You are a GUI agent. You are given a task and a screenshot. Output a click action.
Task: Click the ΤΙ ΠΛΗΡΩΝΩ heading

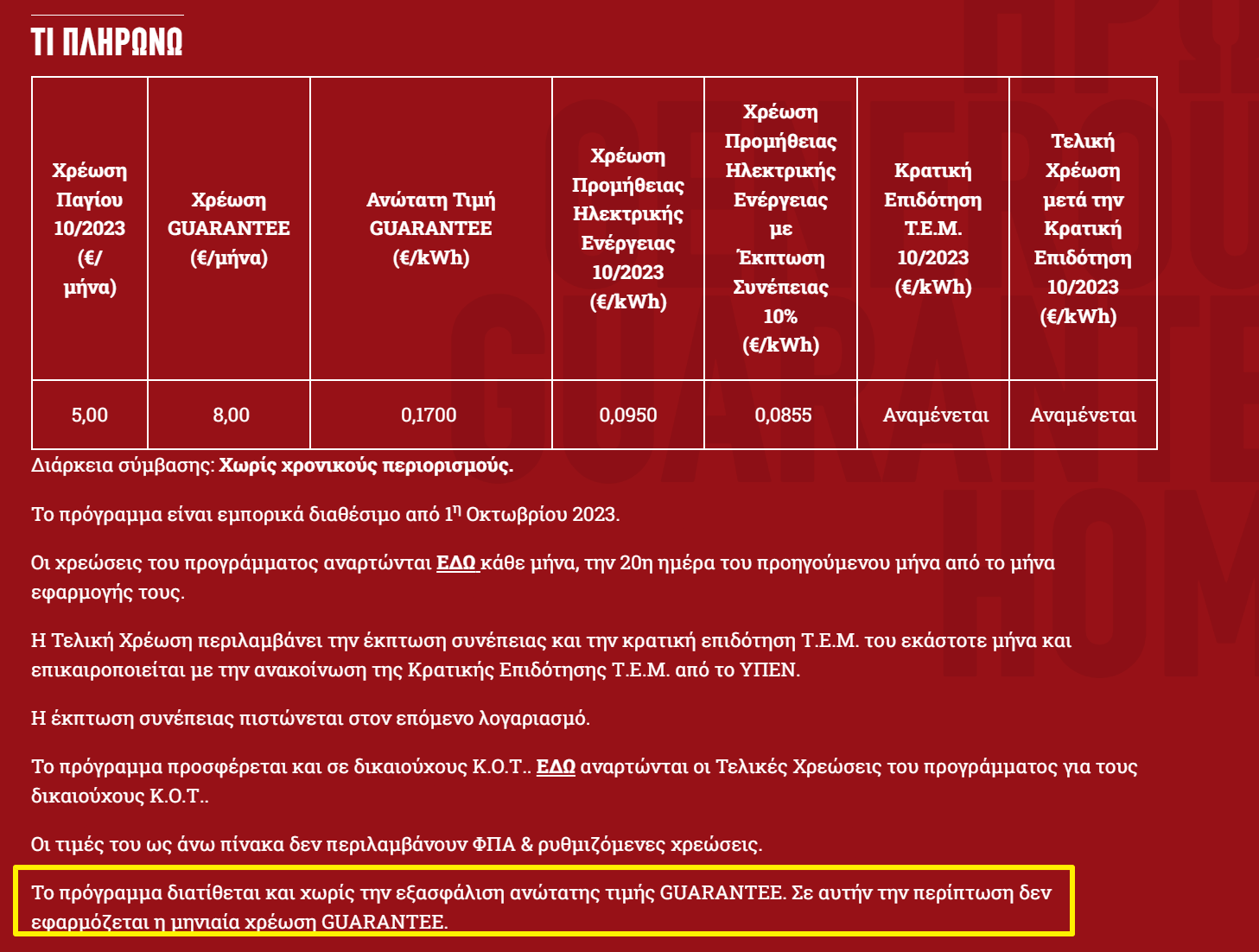(x=107, y=42)
